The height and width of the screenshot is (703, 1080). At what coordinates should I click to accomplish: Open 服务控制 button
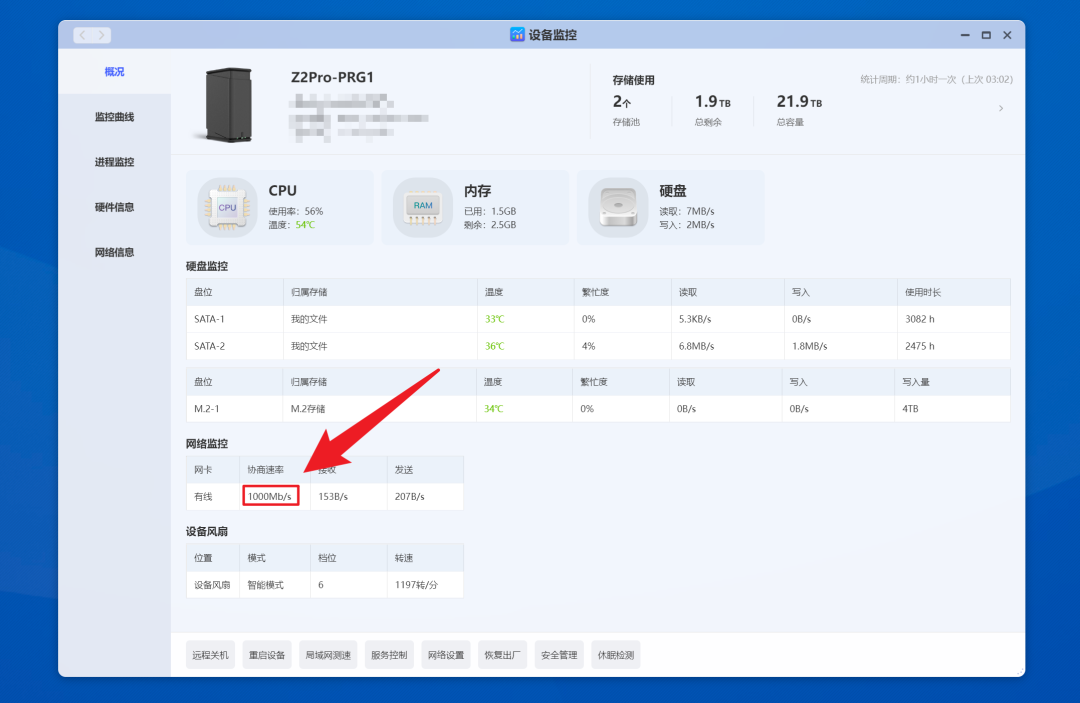tap(389, 655)
